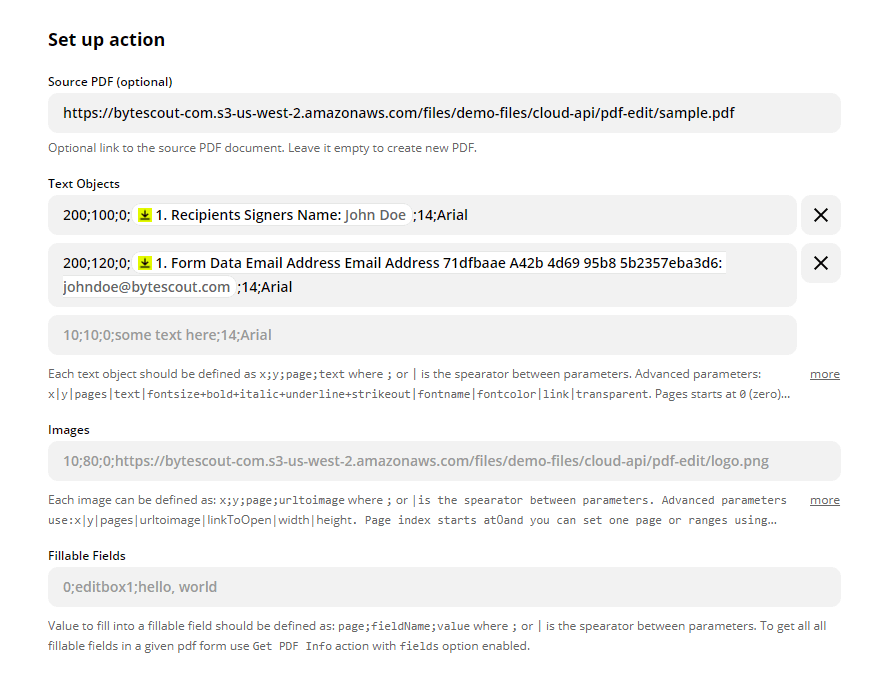
Task: Click empty text object field with placeholder
Action: tap(422, 335)
